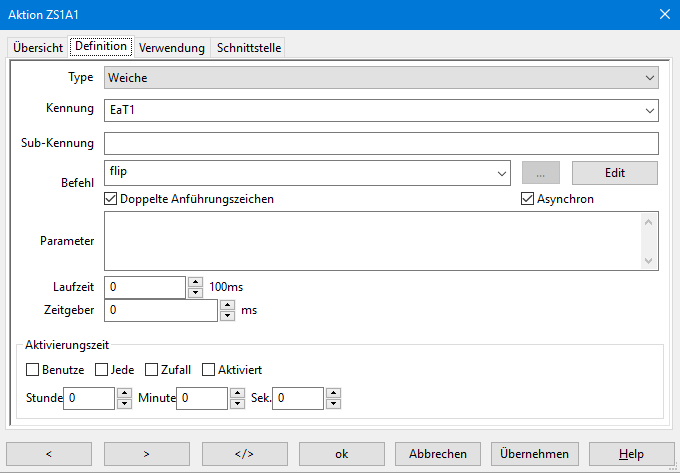Increase the Sek. spinner value
680x473 pixels.
(331, 394)
